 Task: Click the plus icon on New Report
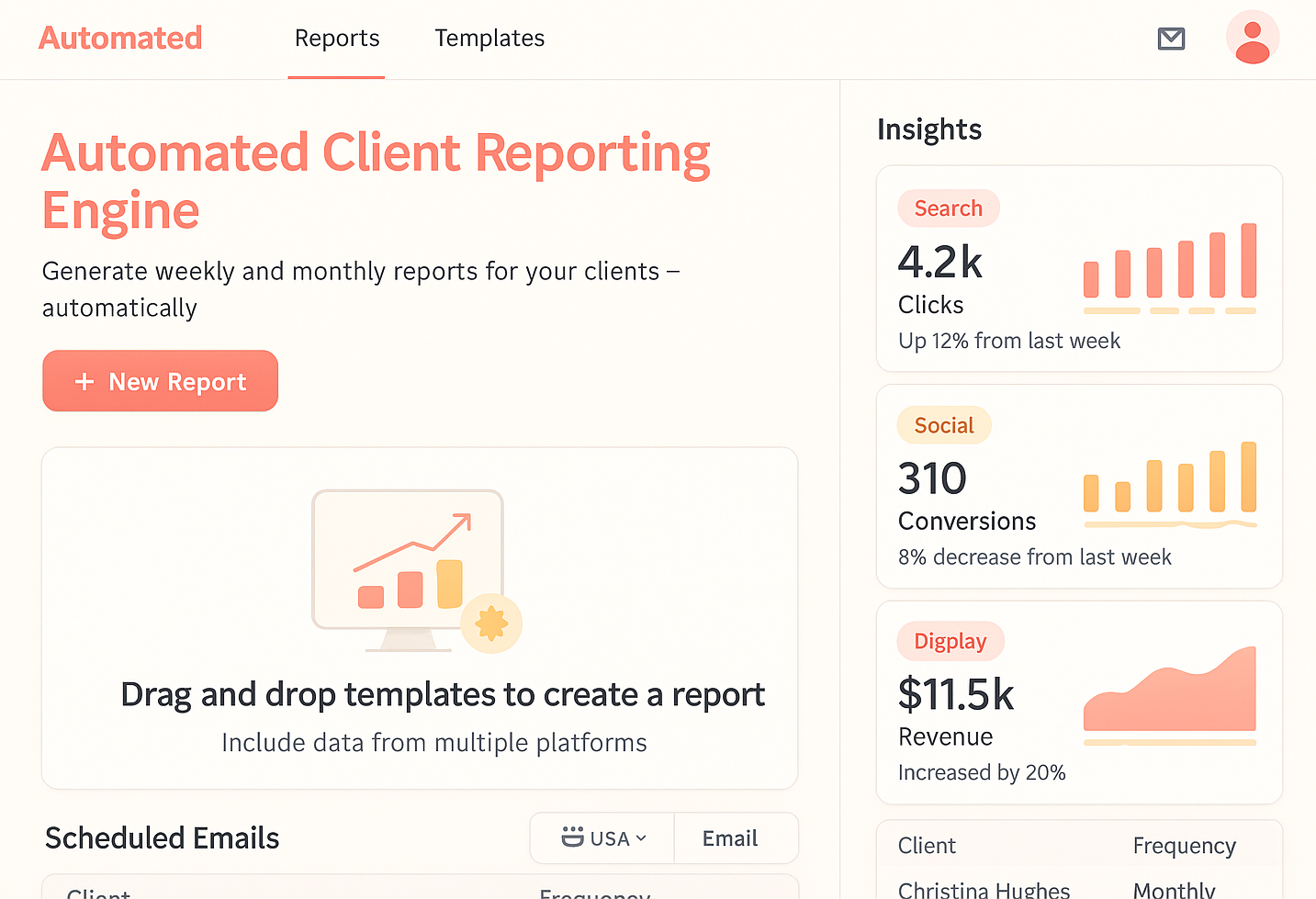[84, 381]
